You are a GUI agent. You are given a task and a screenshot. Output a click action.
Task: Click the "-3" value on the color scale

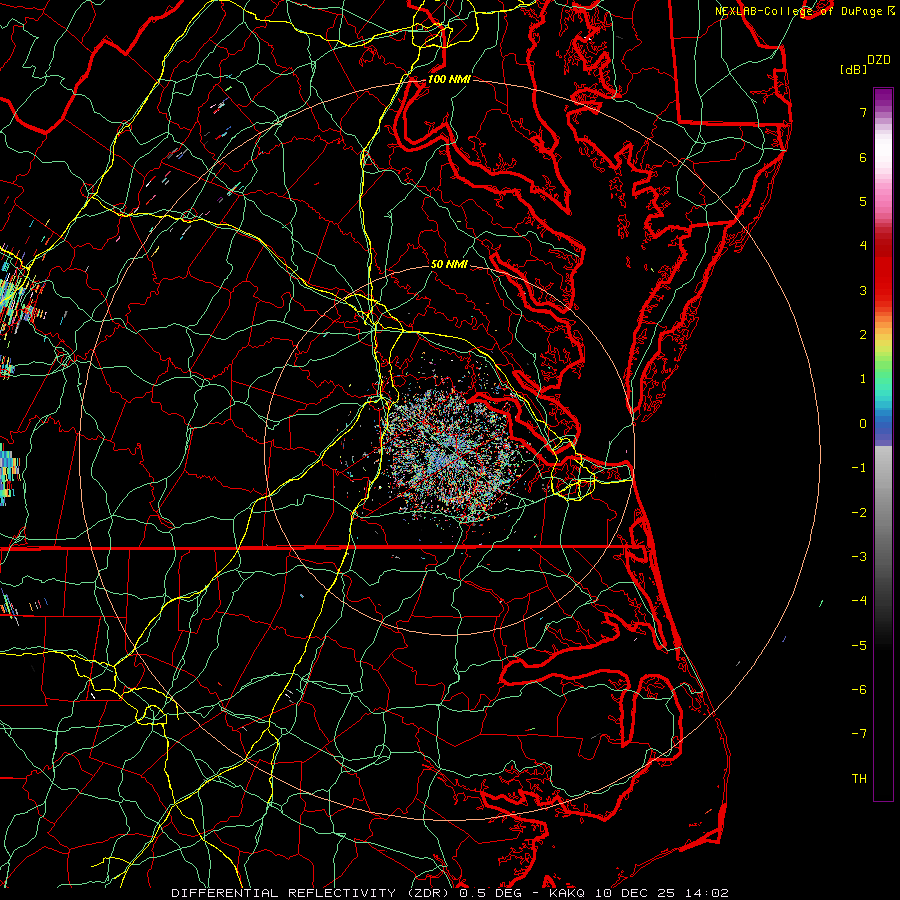tap(859, 557)
